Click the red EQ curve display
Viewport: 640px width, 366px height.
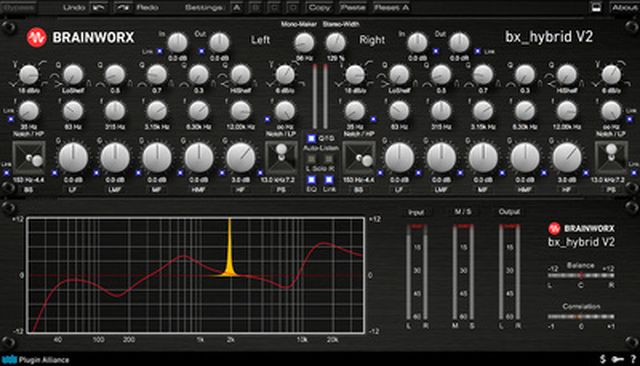[196, 275]
